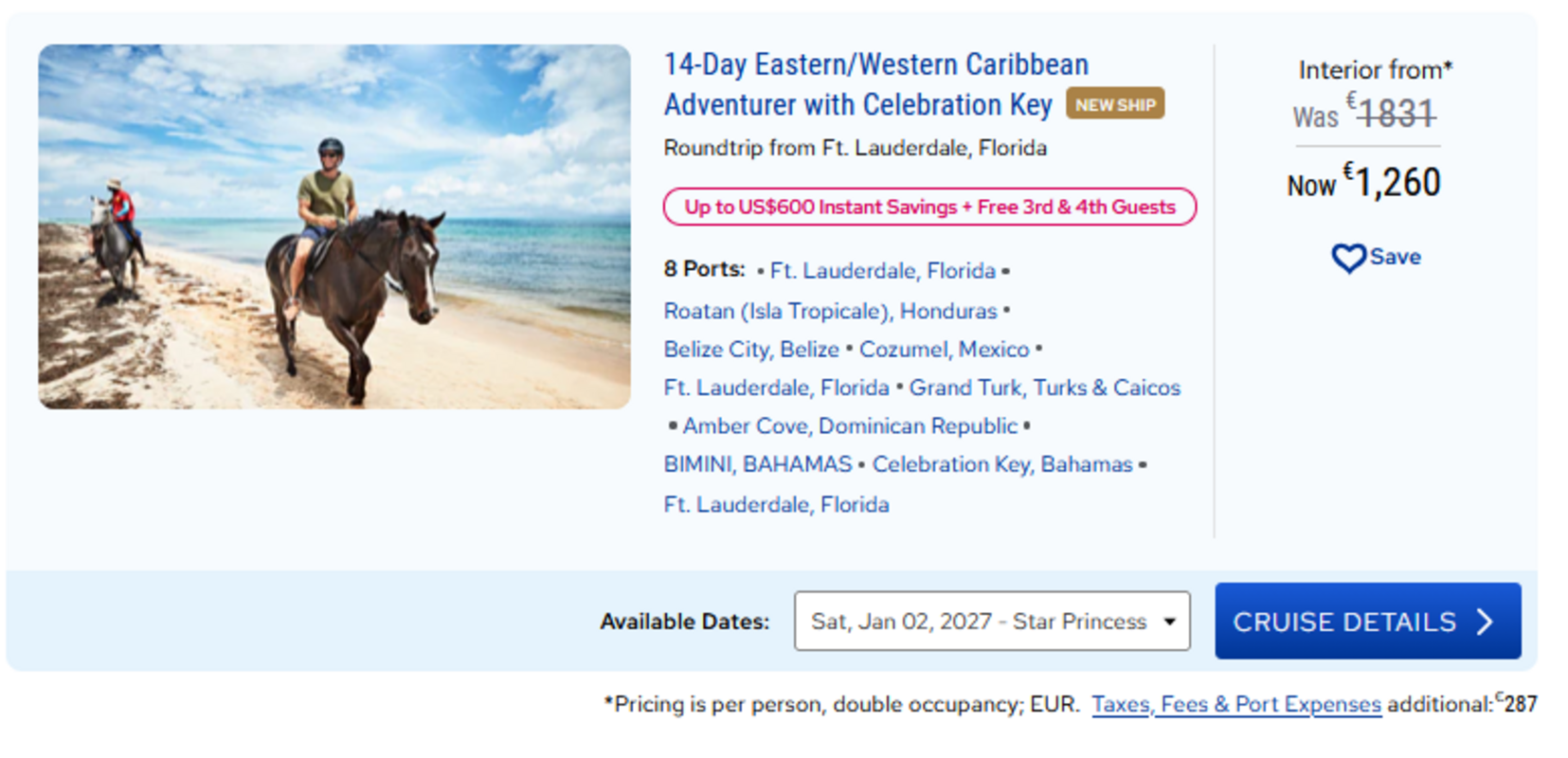Click the heart Save icon
The image size is (1568, 758).
pos(1348,258)
